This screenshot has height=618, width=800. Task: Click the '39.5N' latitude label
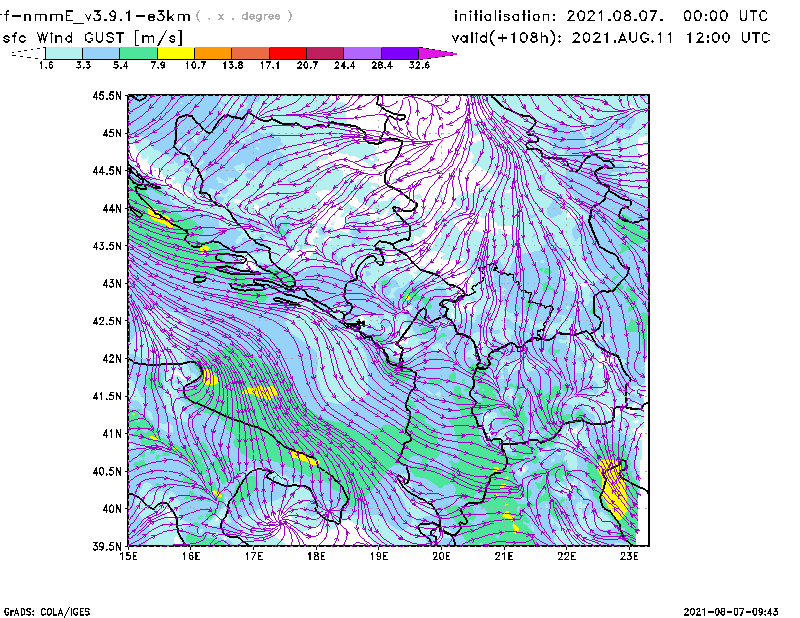tap(107, 547)
